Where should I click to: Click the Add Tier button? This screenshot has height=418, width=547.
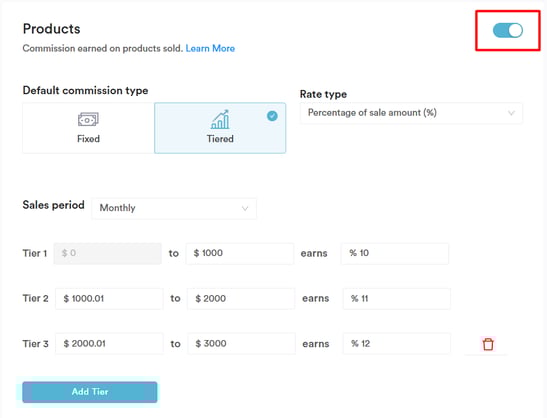[90, 392]
